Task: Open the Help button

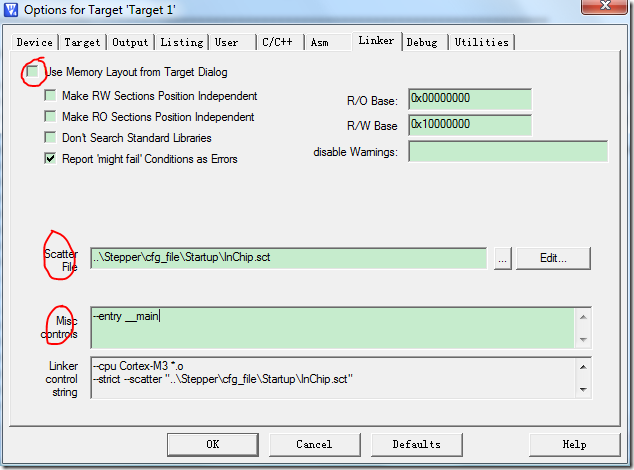Action: 575,445
